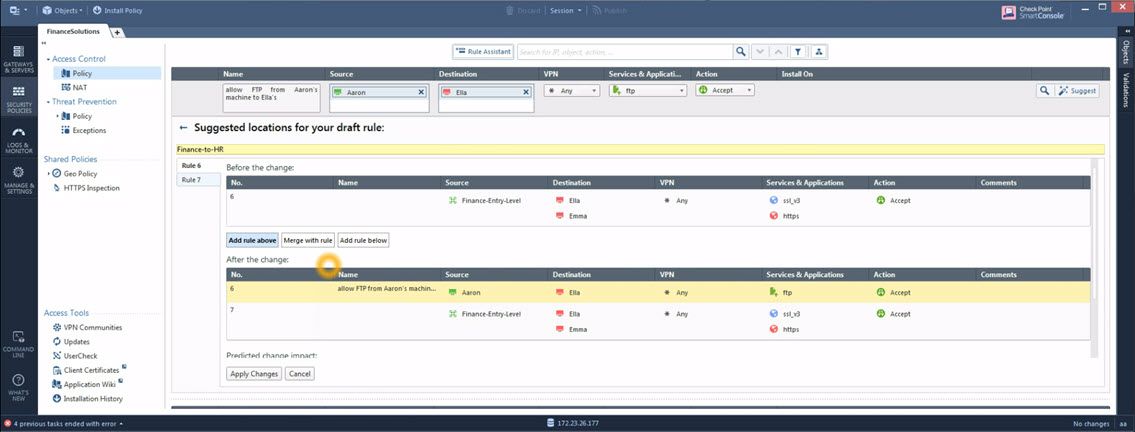Image resolution: width=1135 pixels, height=432 pixels.
Task: Collapse the navigation pane chevrons
Action: pyautogui.click(x=44, y=45)
